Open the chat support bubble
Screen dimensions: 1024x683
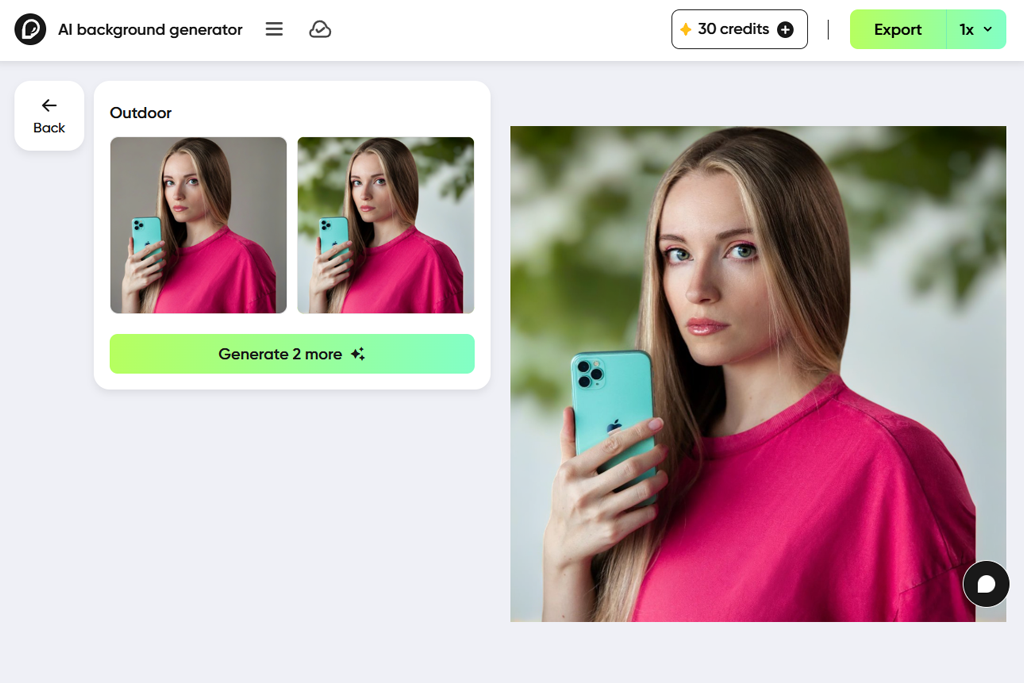click(x=986, y=584)
